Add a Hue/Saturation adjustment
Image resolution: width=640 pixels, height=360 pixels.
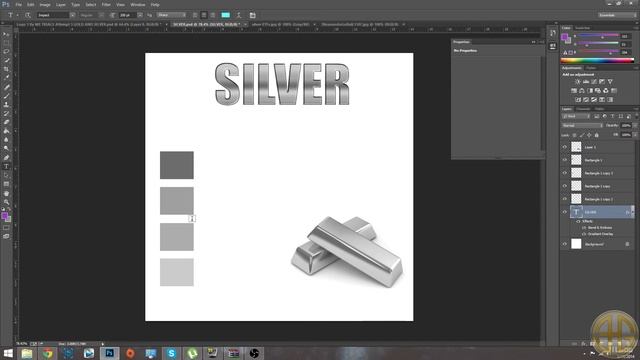pyautogui.click(x=574, y=91)
